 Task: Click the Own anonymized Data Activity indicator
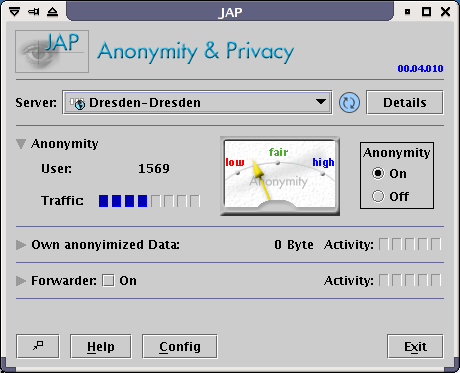coord(410,244)
